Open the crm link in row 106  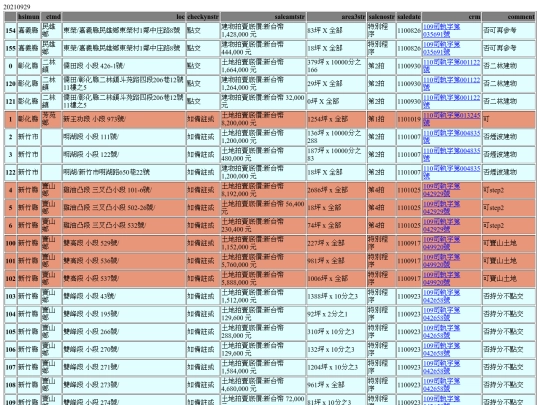pos(441,350)
